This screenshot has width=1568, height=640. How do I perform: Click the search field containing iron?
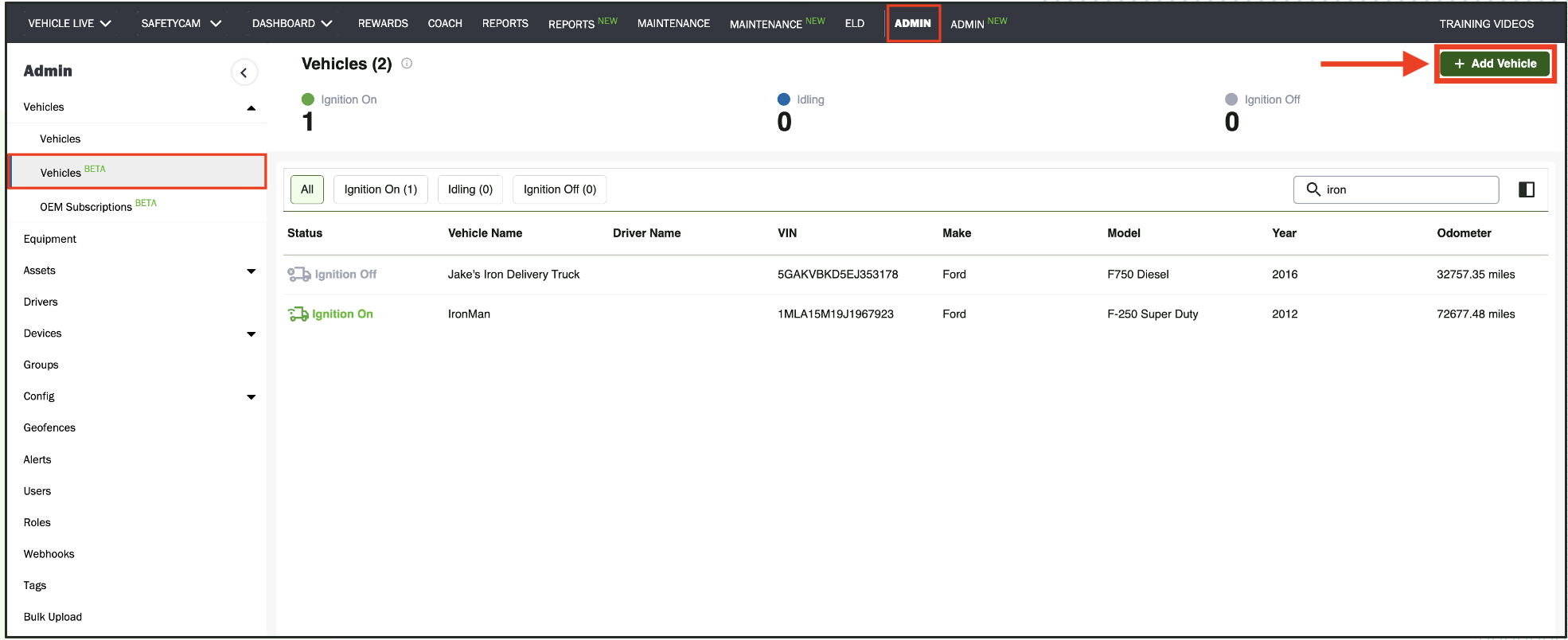(1396, 189)
